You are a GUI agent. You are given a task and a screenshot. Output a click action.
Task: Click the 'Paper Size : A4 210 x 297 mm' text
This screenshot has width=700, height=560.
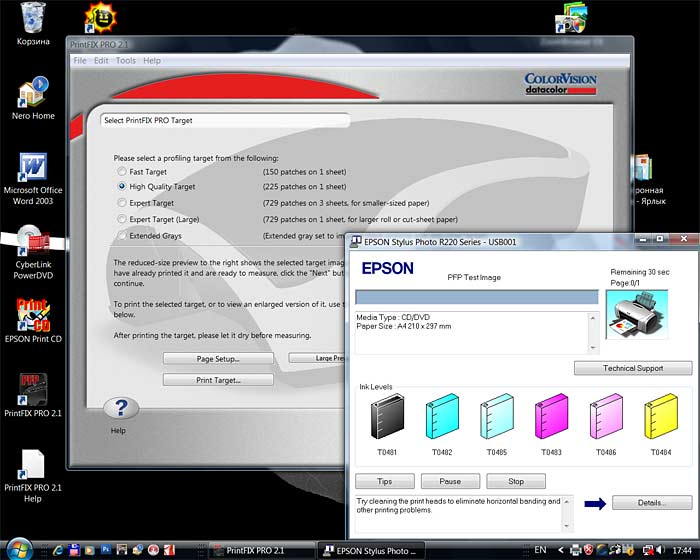coord(404,326)
